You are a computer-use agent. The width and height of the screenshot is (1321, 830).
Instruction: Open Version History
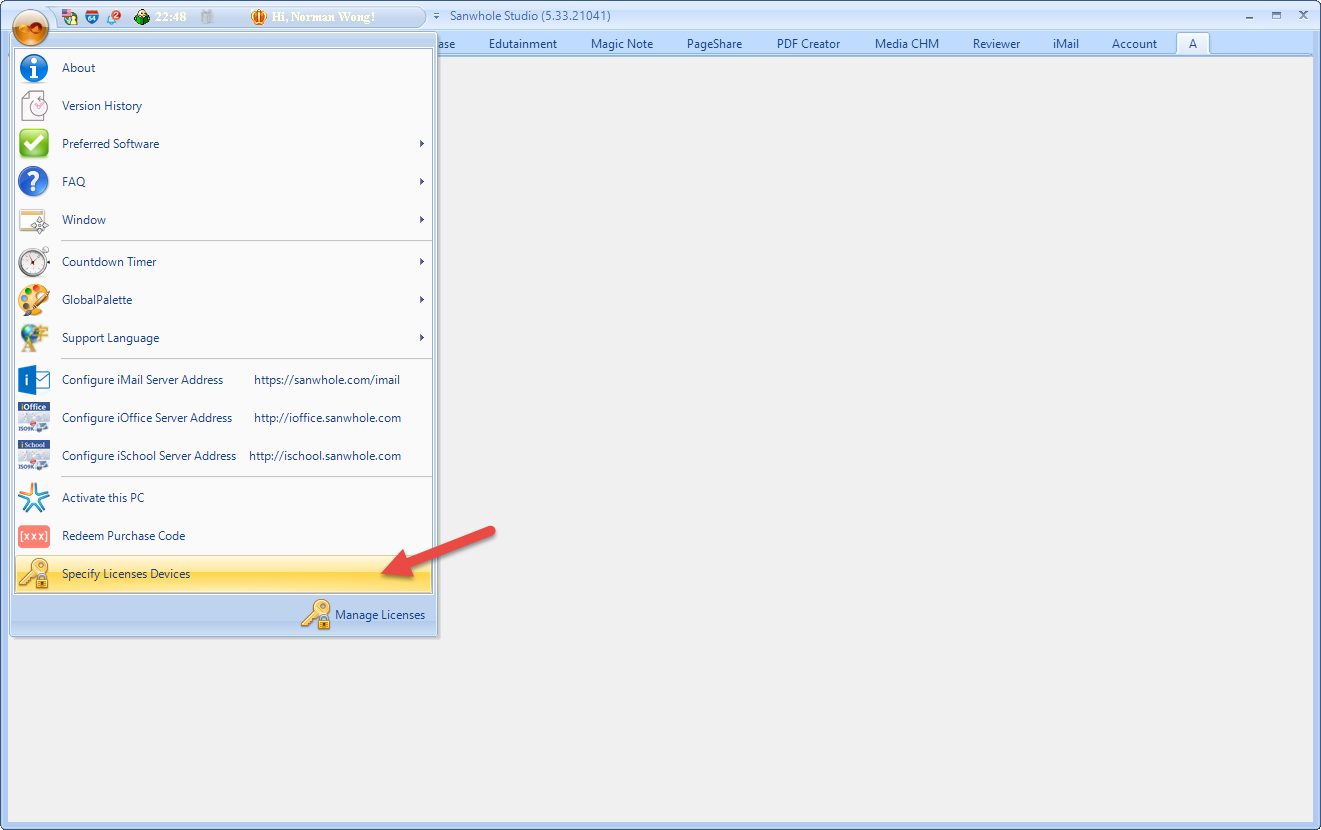224,106
